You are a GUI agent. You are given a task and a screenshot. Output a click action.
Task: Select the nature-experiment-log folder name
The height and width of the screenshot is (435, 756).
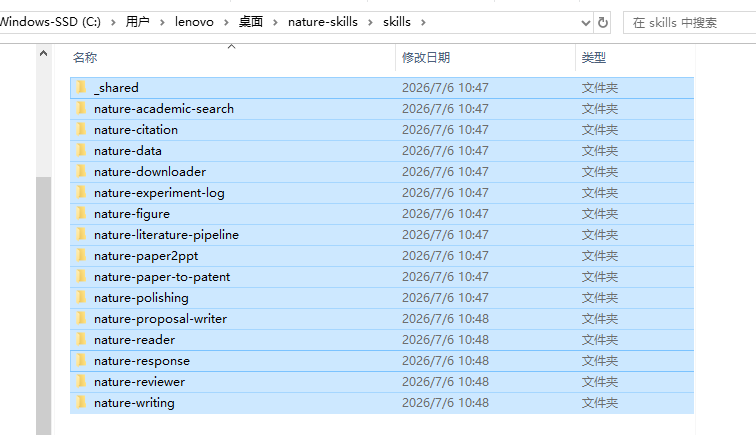tap(159, 193)
